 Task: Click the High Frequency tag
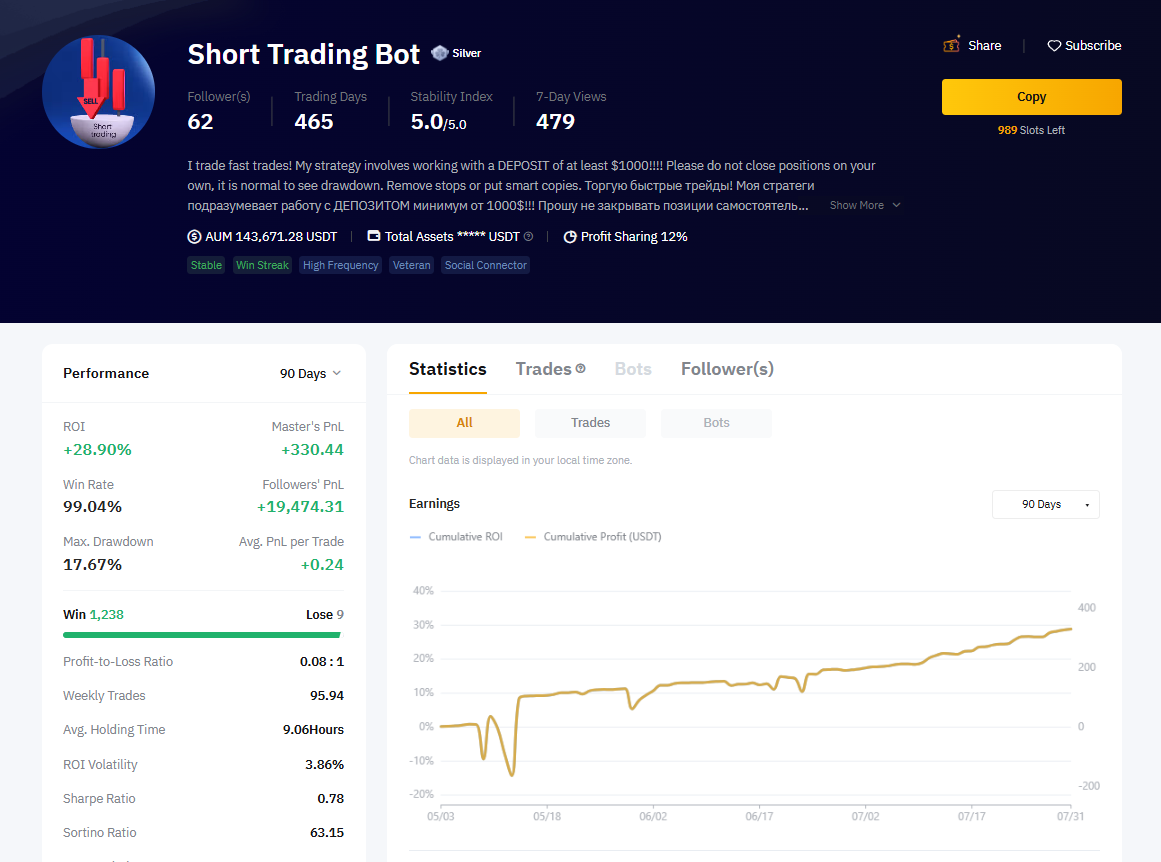click(x=340, y=265)
